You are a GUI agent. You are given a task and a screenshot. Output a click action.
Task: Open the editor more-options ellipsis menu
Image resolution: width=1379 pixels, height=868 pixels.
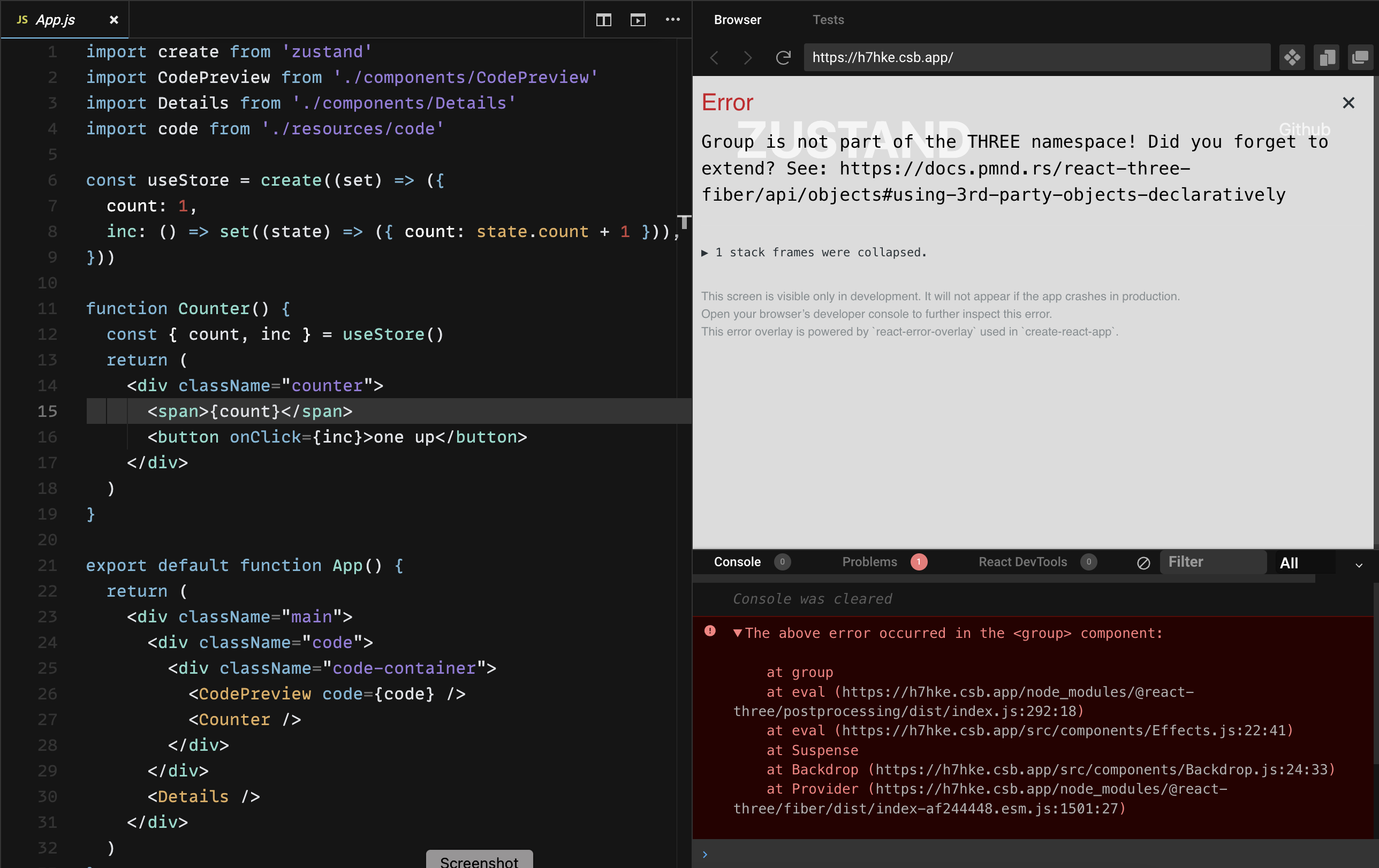point(673,20)
